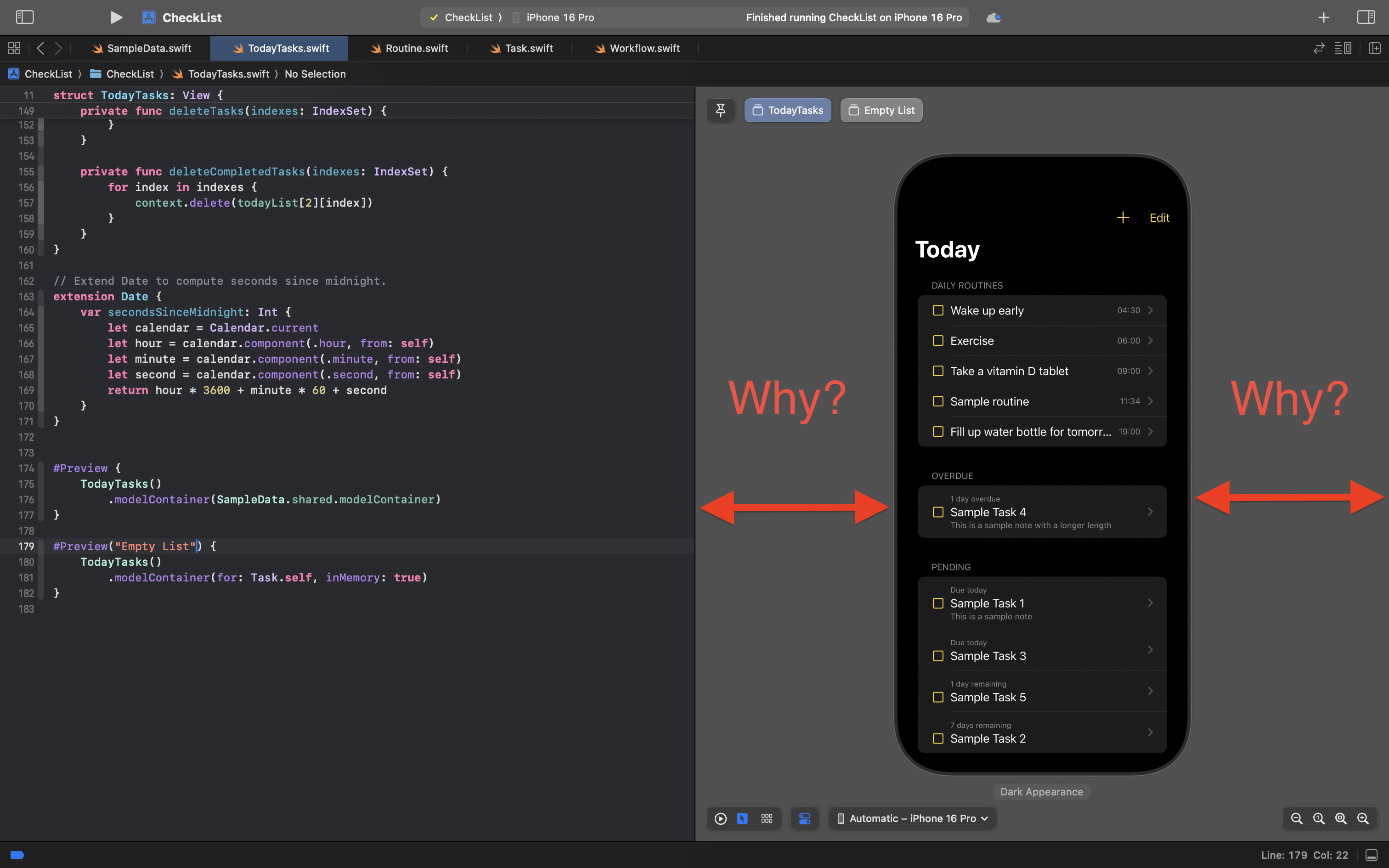Open Sample Task 1 detail chevron
1389x868 pixels.
1150,603
